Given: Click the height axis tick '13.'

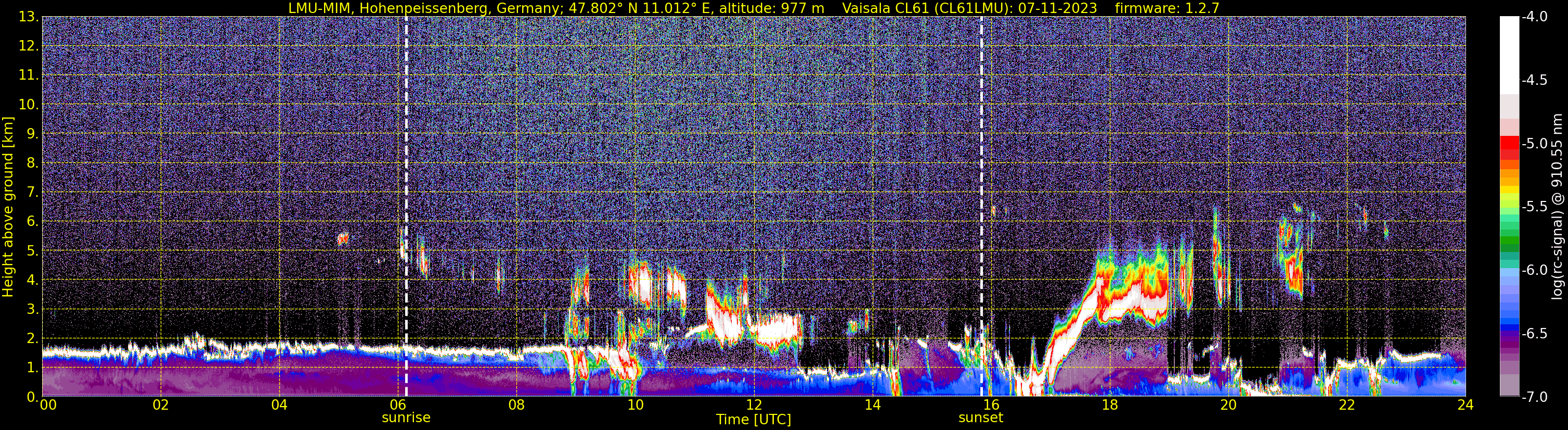Looking at the screenshot, I should coord(29,17).
